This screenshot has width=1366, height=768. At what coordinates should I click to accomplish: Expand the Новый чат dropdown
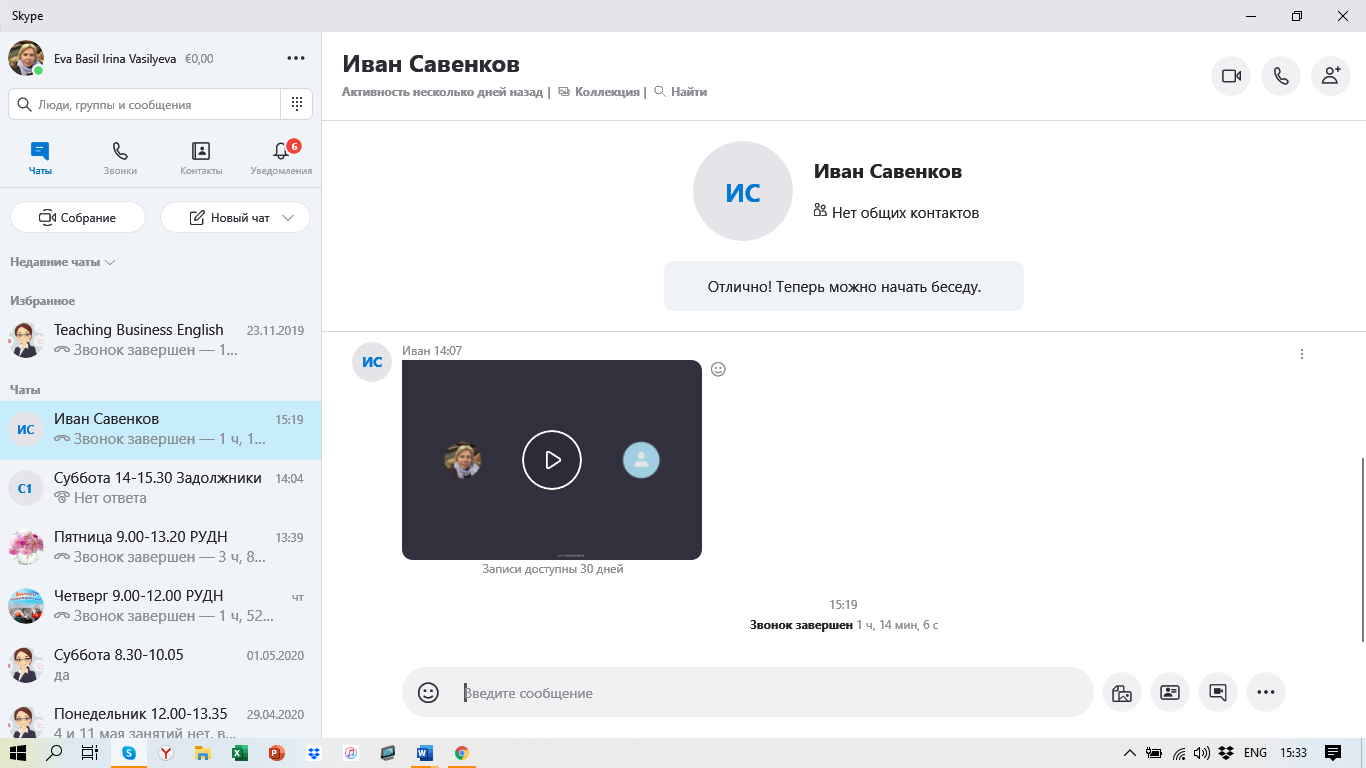pyautogui.click(x=289, y=218)
